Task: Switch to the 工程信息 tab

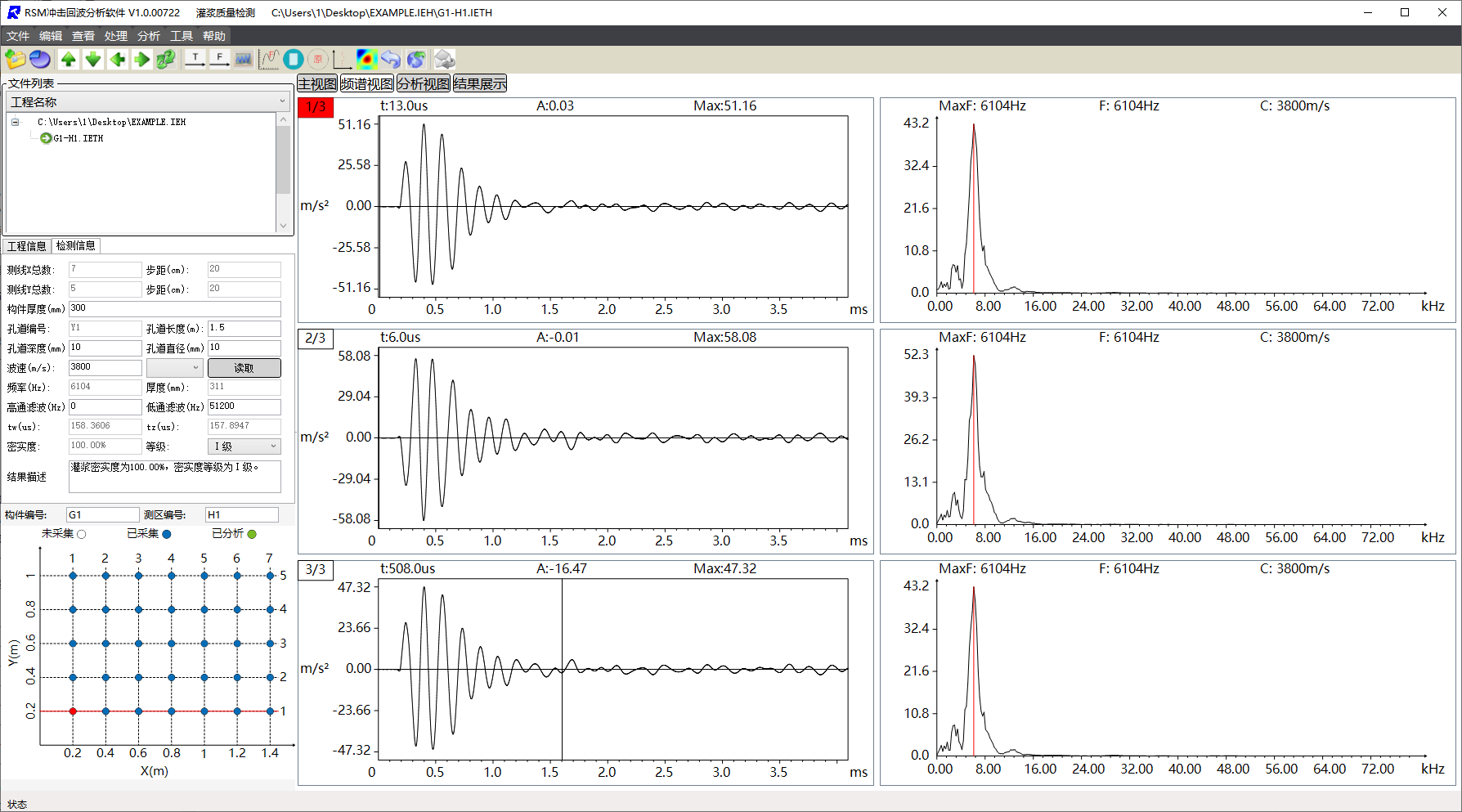Action: (27, 246)
